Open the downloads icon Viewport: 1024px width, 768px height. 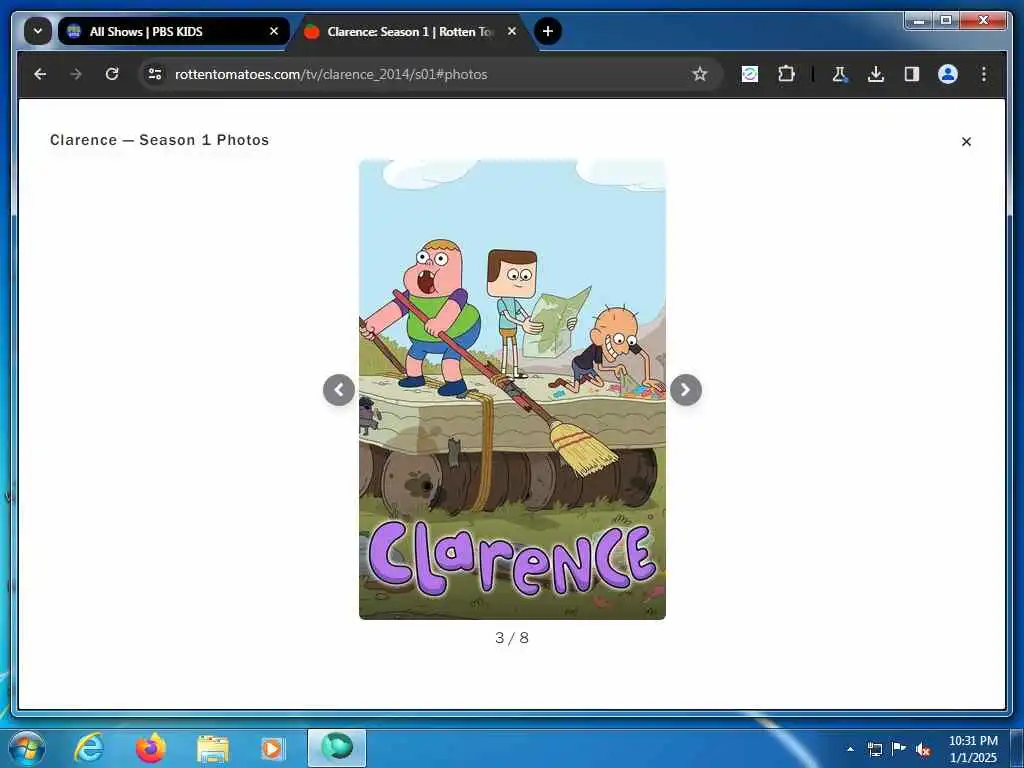876,74
